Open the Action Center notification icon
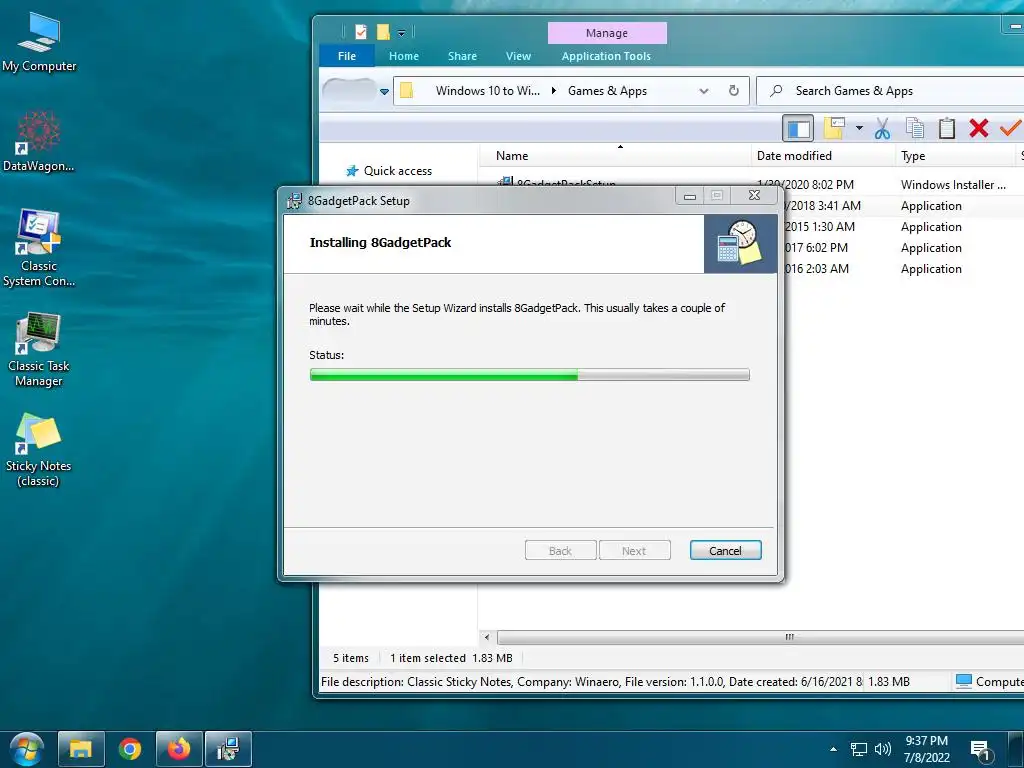 tap(980, 750)
